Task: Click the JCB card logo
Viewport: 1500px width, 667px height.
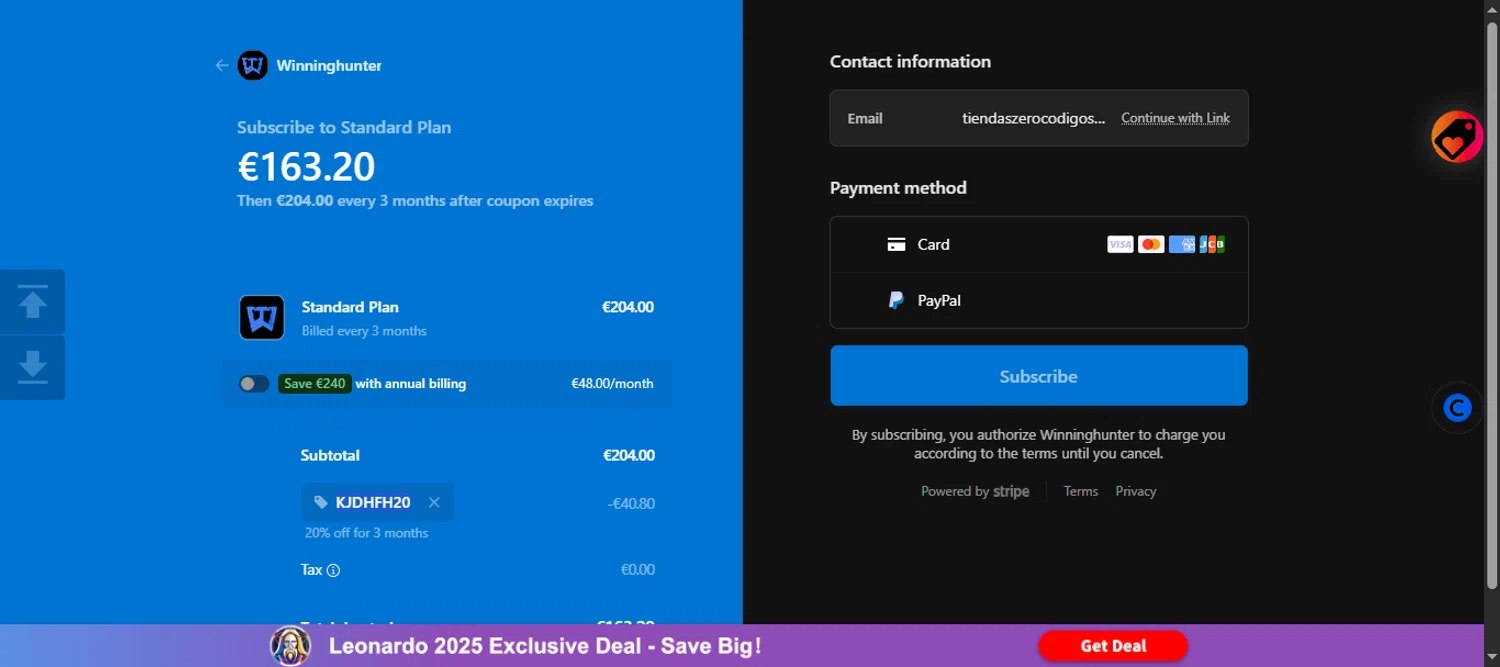Action: [x=1212, y=245]
